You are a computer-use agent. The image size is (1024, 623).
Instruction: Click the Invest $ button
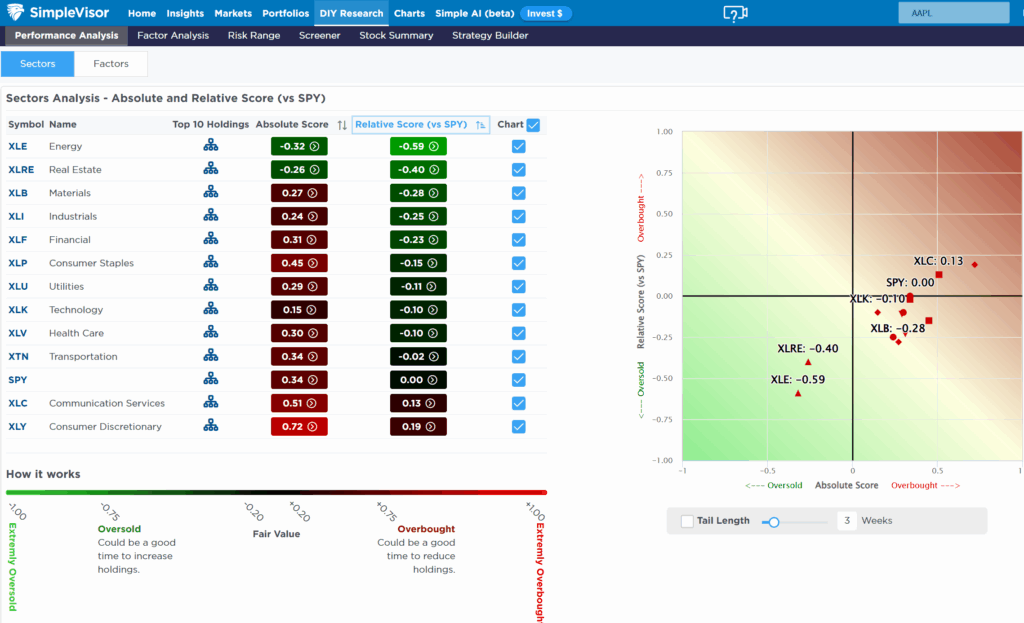pos(545,13)
